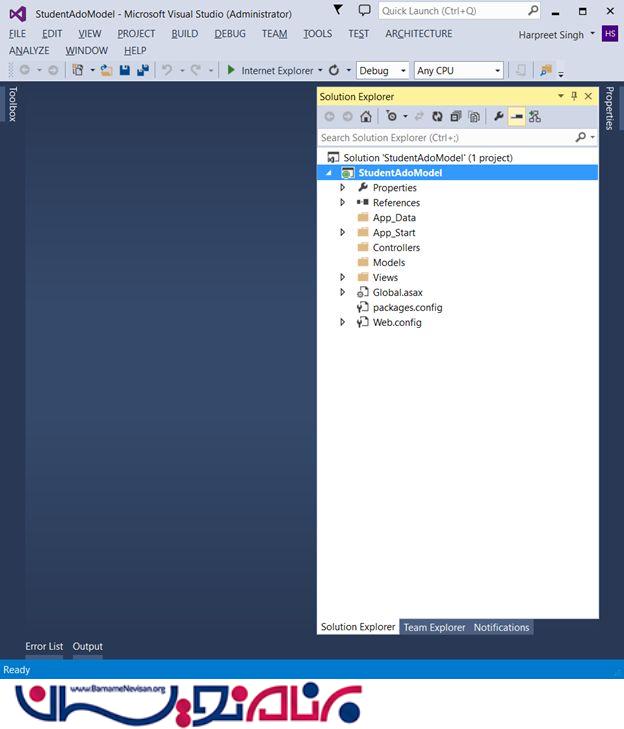Click the Refresh icon in Solution Explorer
624x729 pixels.
(437, 117)
